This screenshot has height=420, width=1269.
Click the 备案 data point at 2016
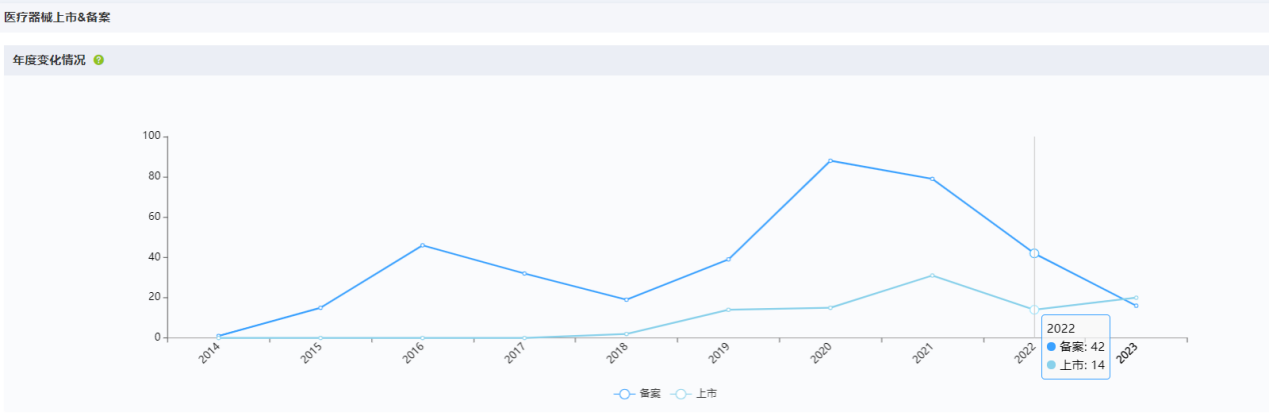click(x=422, y=245)
